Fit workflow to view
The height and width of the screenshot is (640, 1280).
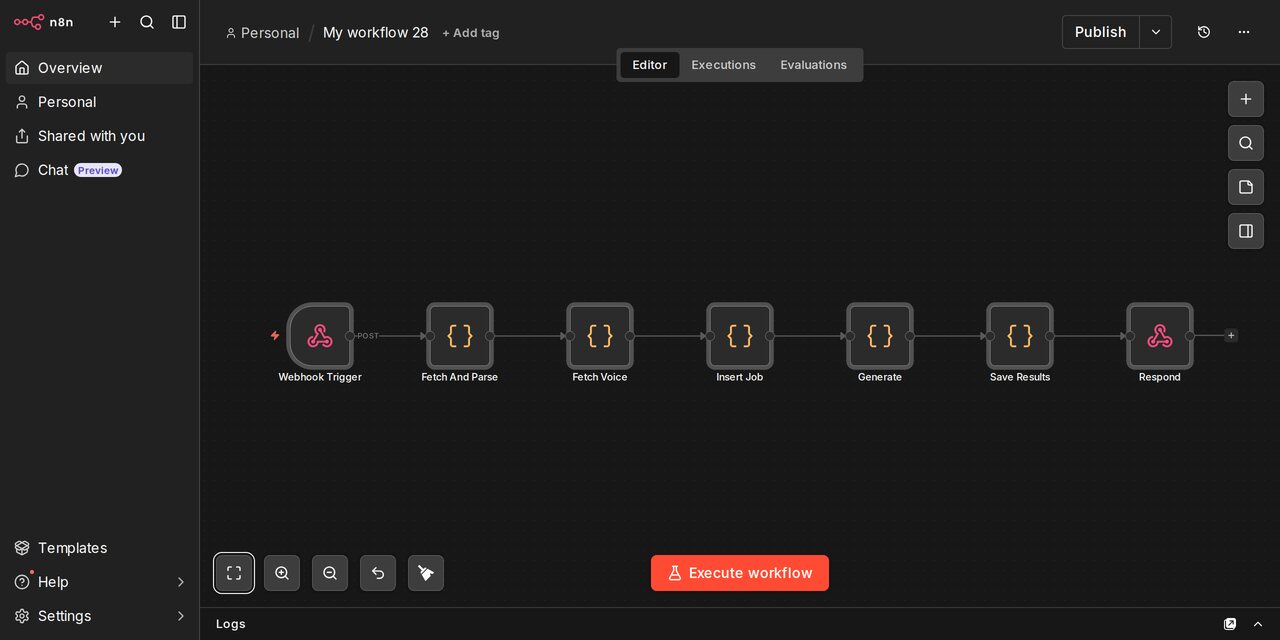234,573
